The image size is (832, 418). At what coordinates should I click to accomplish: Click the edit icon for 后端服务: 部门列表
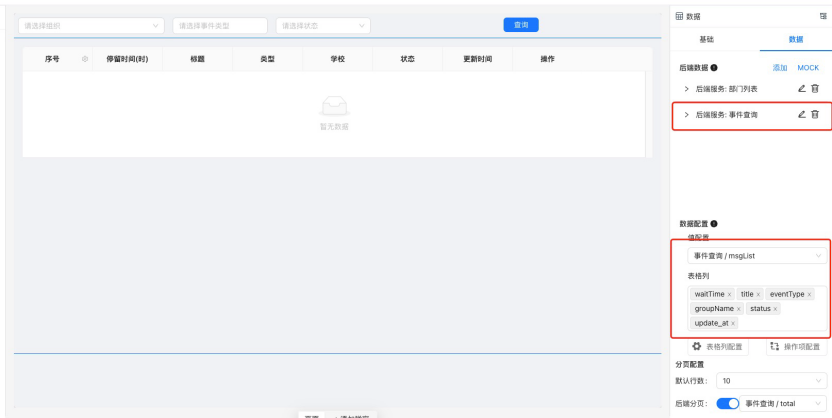point(802,91)
